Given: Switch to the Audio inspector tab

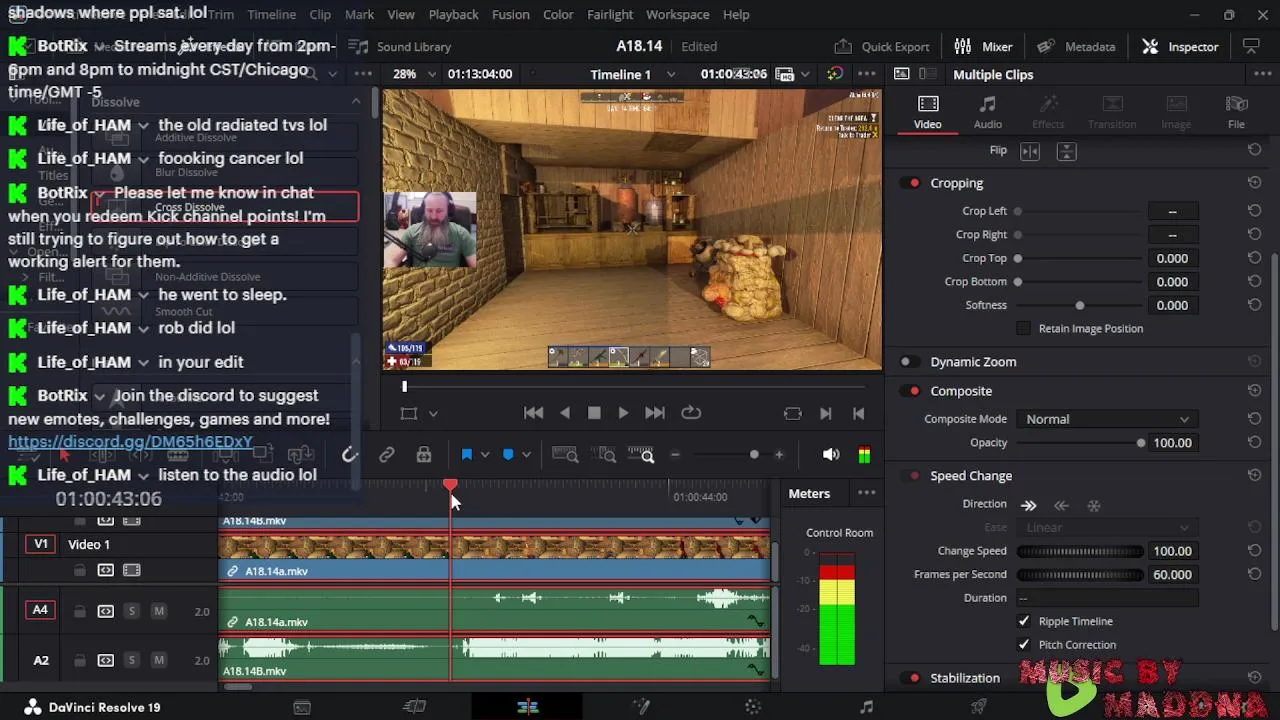Looking at the screenshot, I should 987,112.
